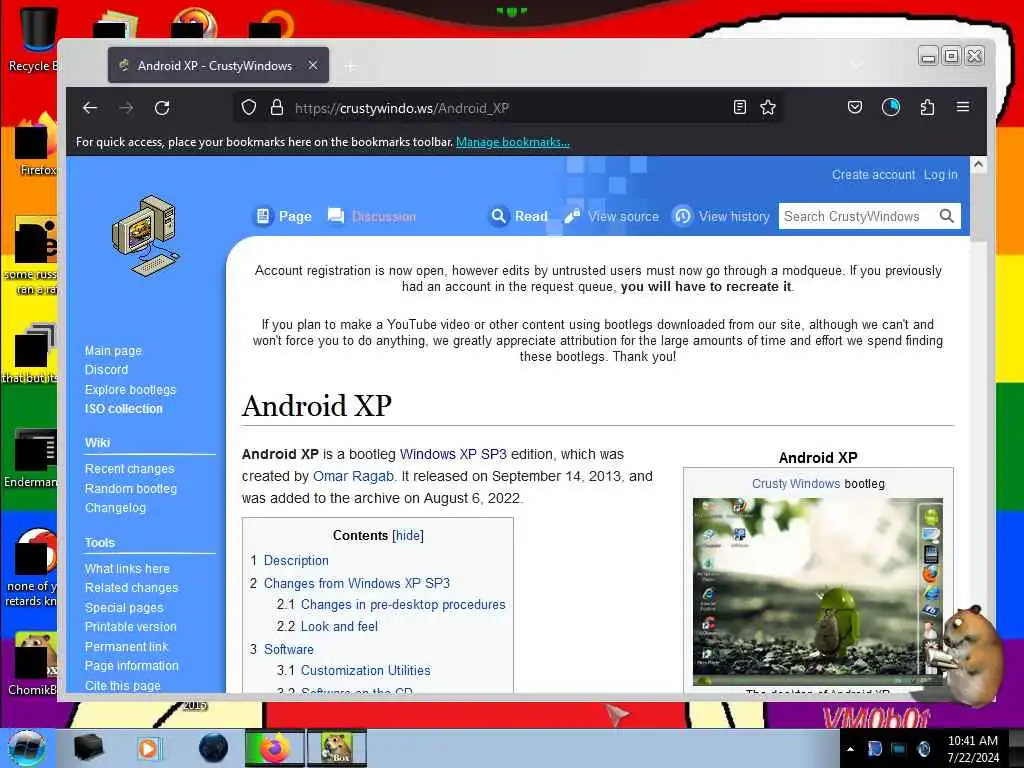This screenshot has width=1024, height=768.
Task: Open the Page information sidebar link
Action: coord(131,665)
